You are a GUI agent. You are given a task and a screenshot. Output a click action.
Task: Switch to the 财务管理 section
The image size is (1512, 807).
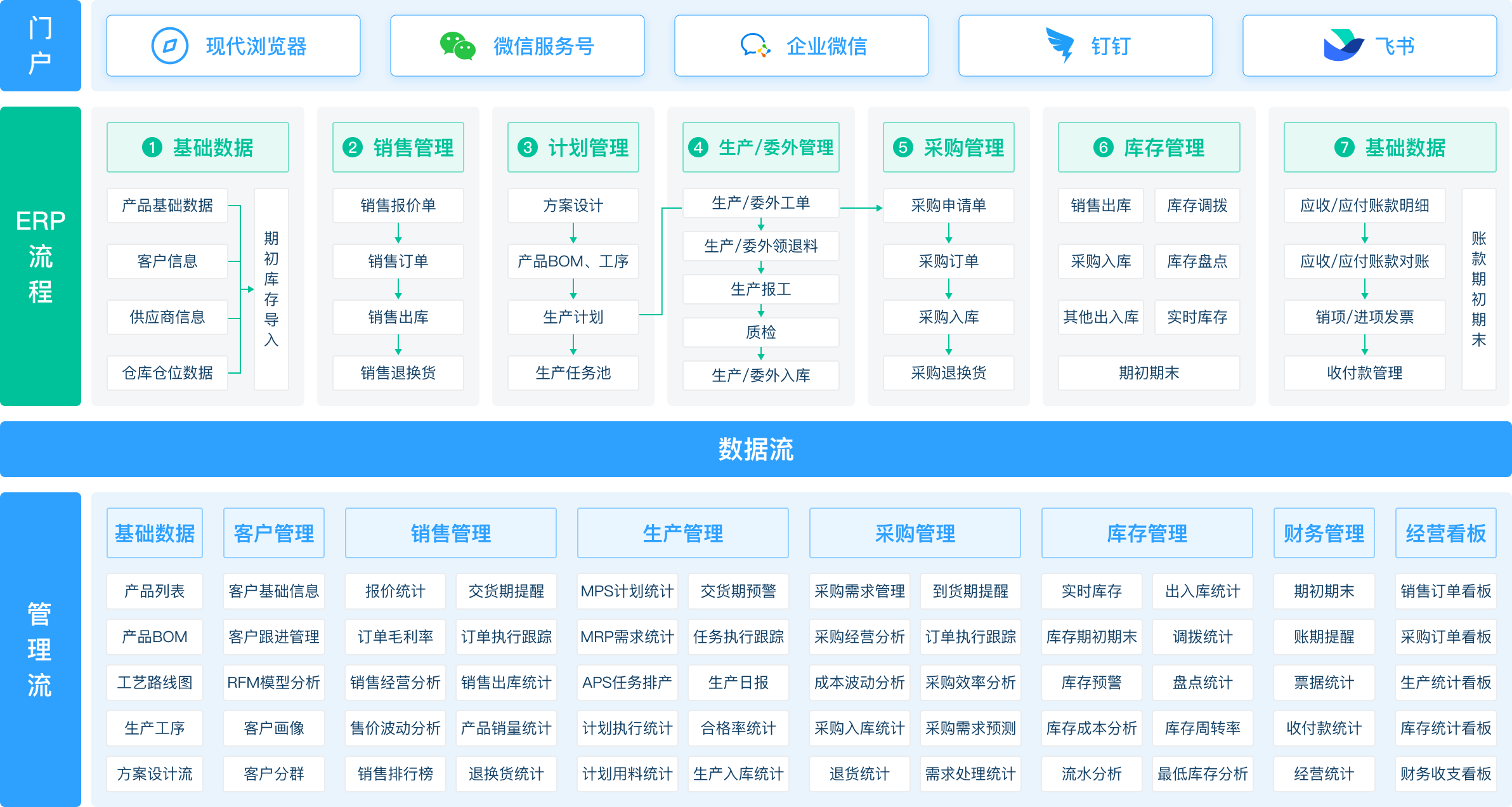click(x=1324, y=533)
